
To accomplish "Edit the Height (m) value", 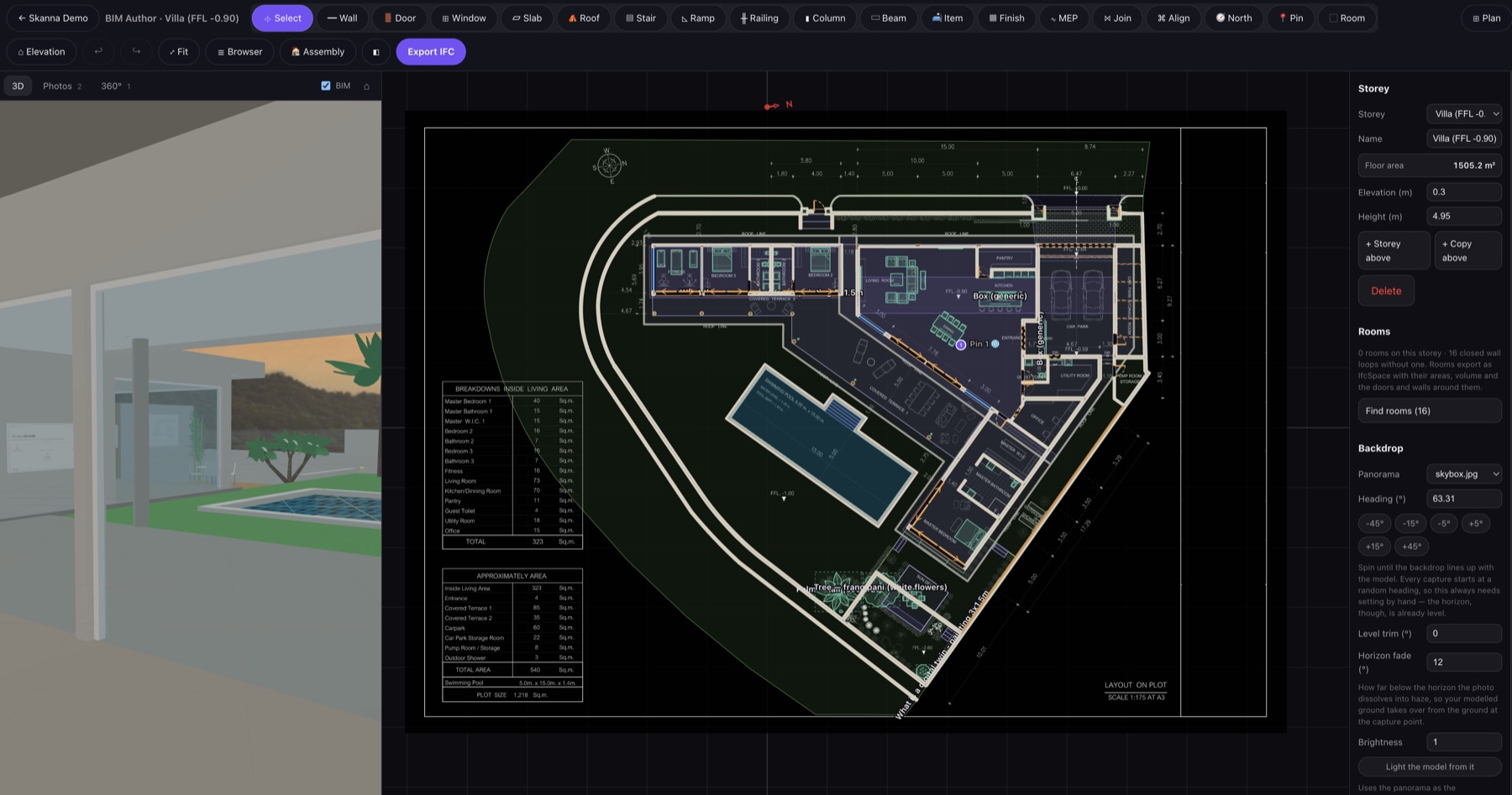I will 1463,216.
